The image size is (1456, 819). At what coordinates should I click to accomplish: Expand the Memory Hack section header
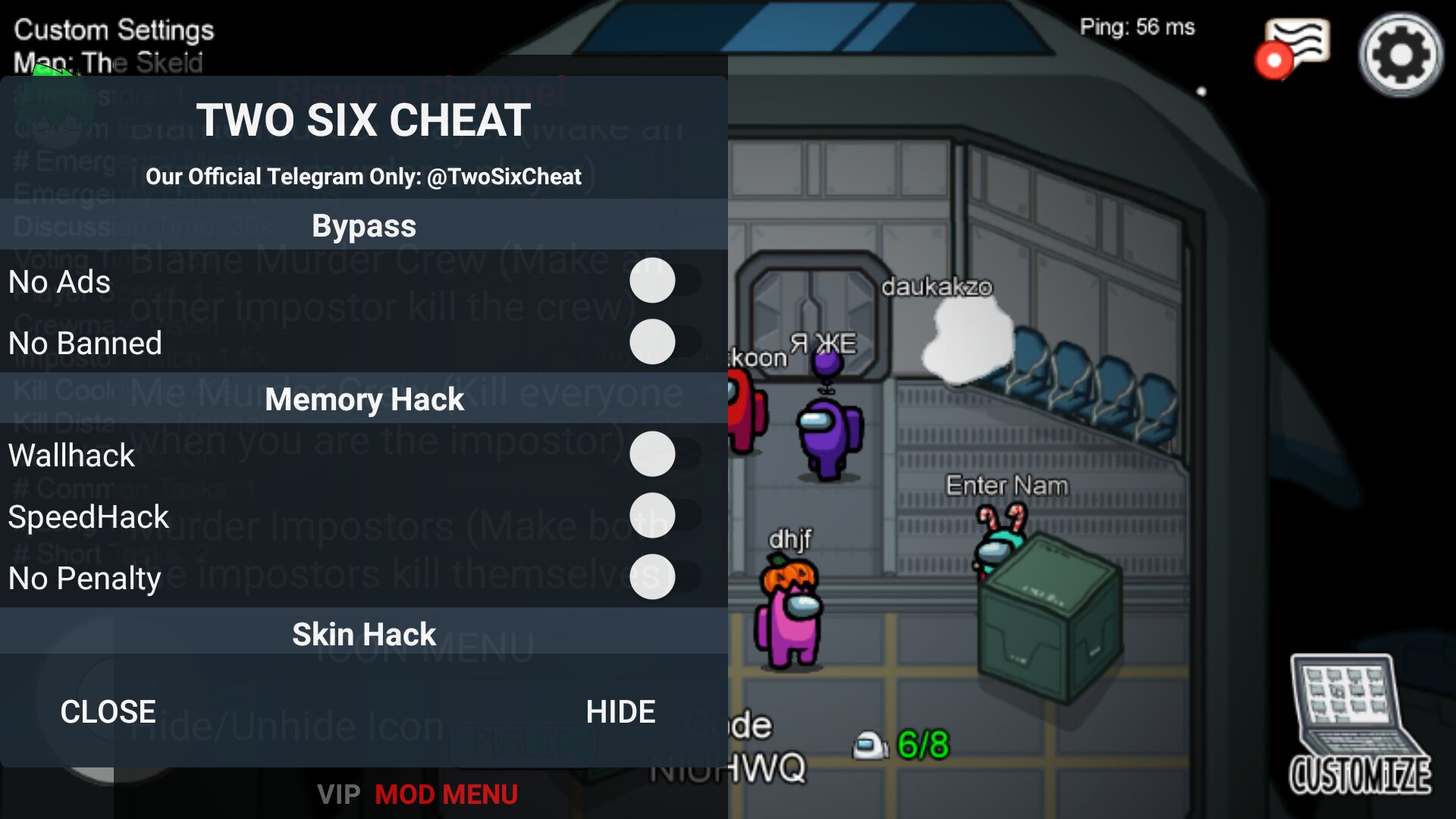[363, 397]
